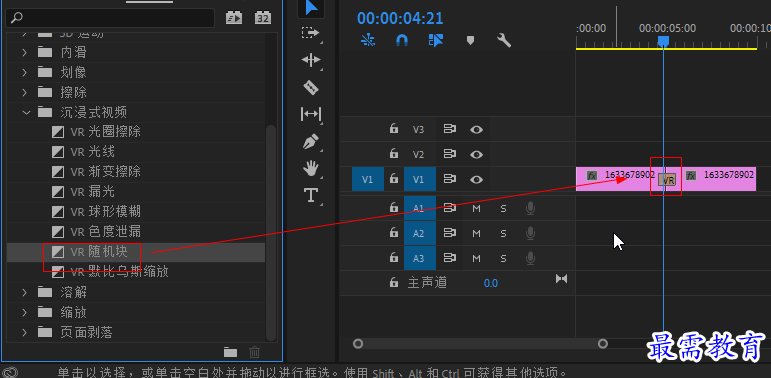Toggle sequence nest insert button

point(368,40)
